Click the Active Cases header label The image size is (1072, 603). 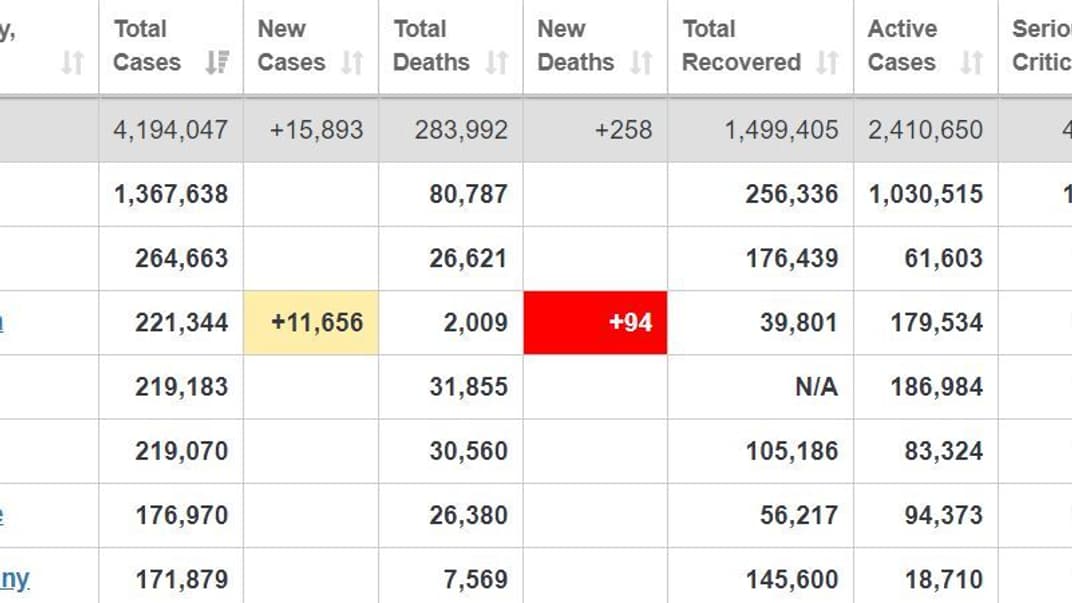pyautogui.click(x=902, y=46)
